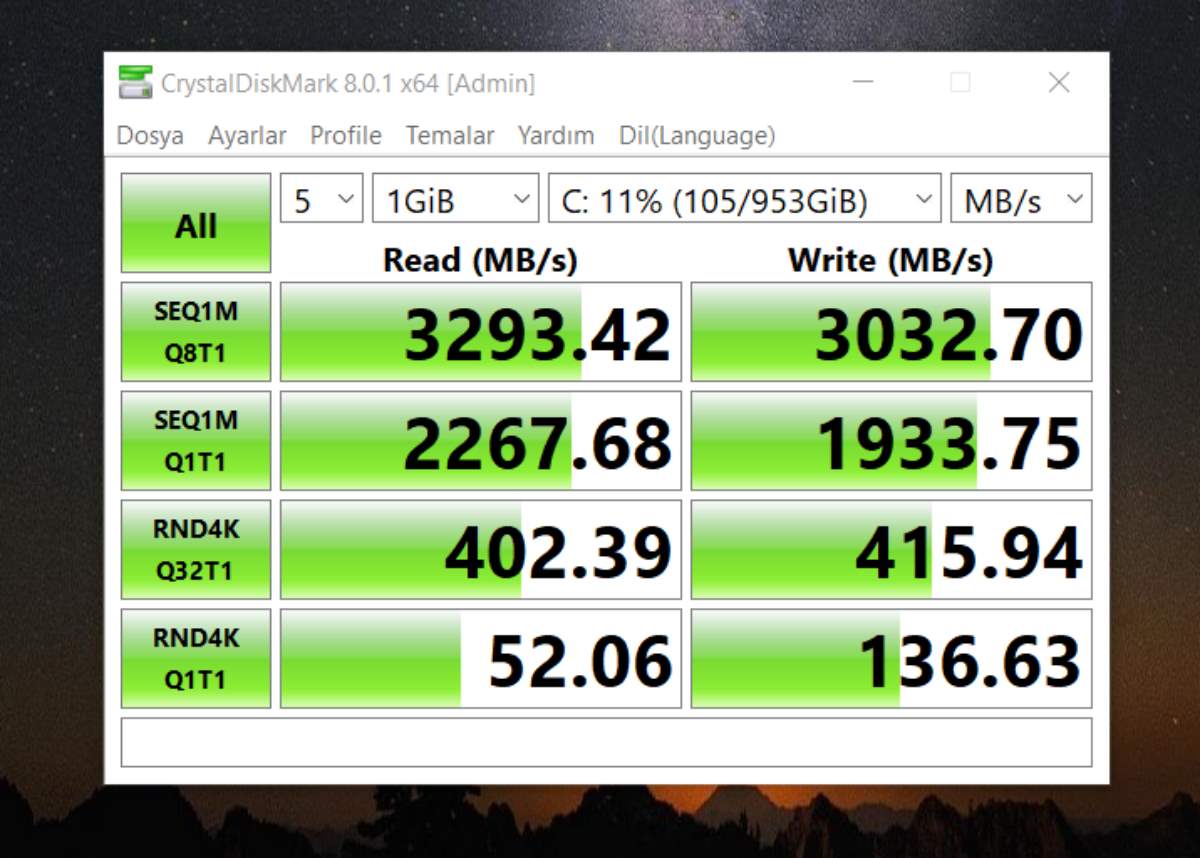This screenshot has height=858, width=1200.
Task: Run the RND4K Q32T1 benchmark
Action: coord(196,550)
